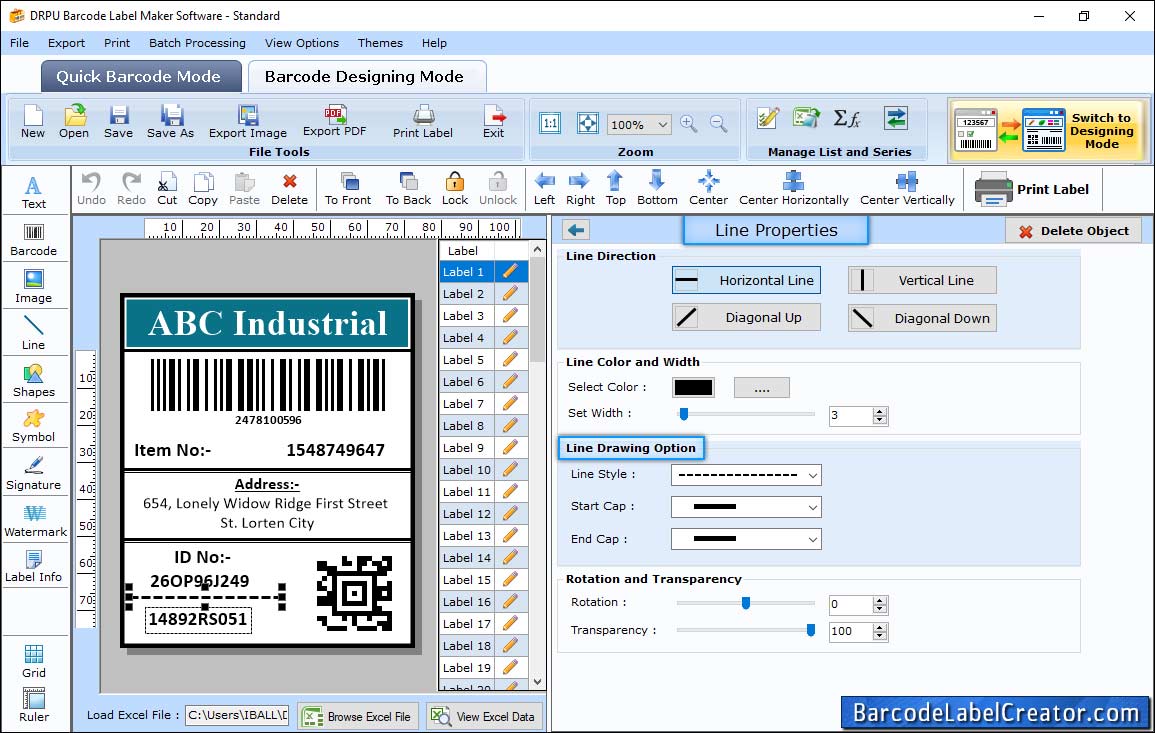Align object to Top

[615, 189]
